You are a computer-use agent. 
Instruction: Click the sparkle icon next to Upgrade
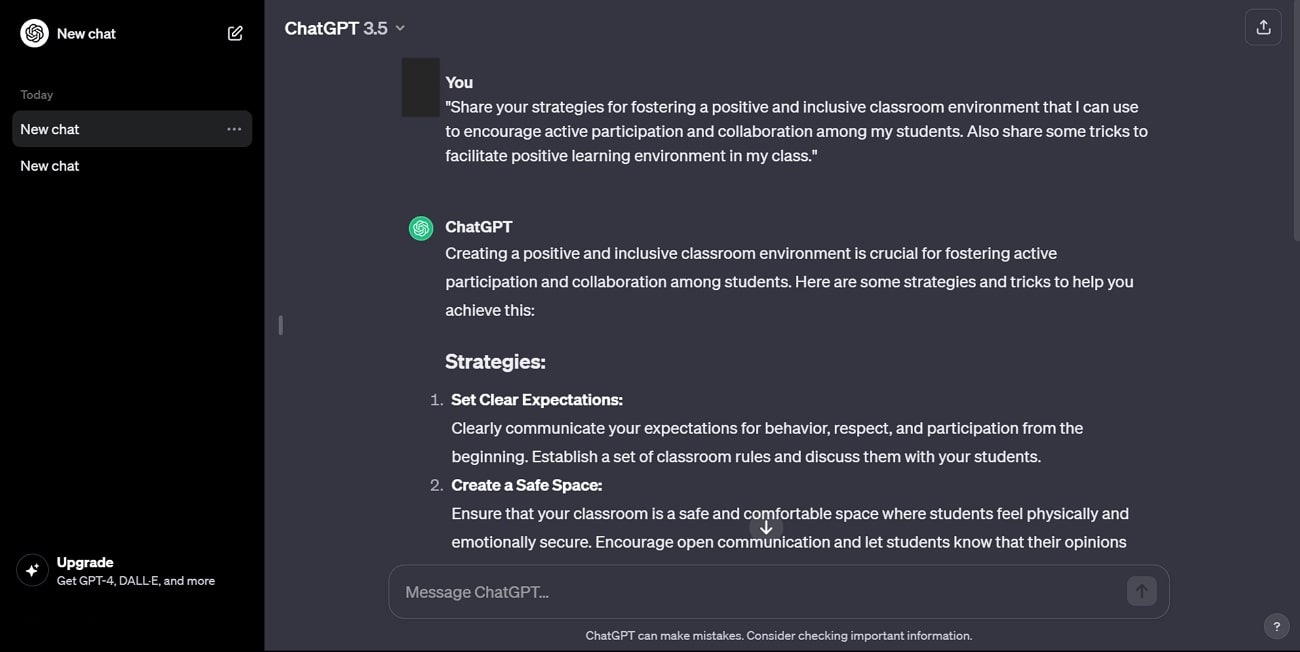32,570
